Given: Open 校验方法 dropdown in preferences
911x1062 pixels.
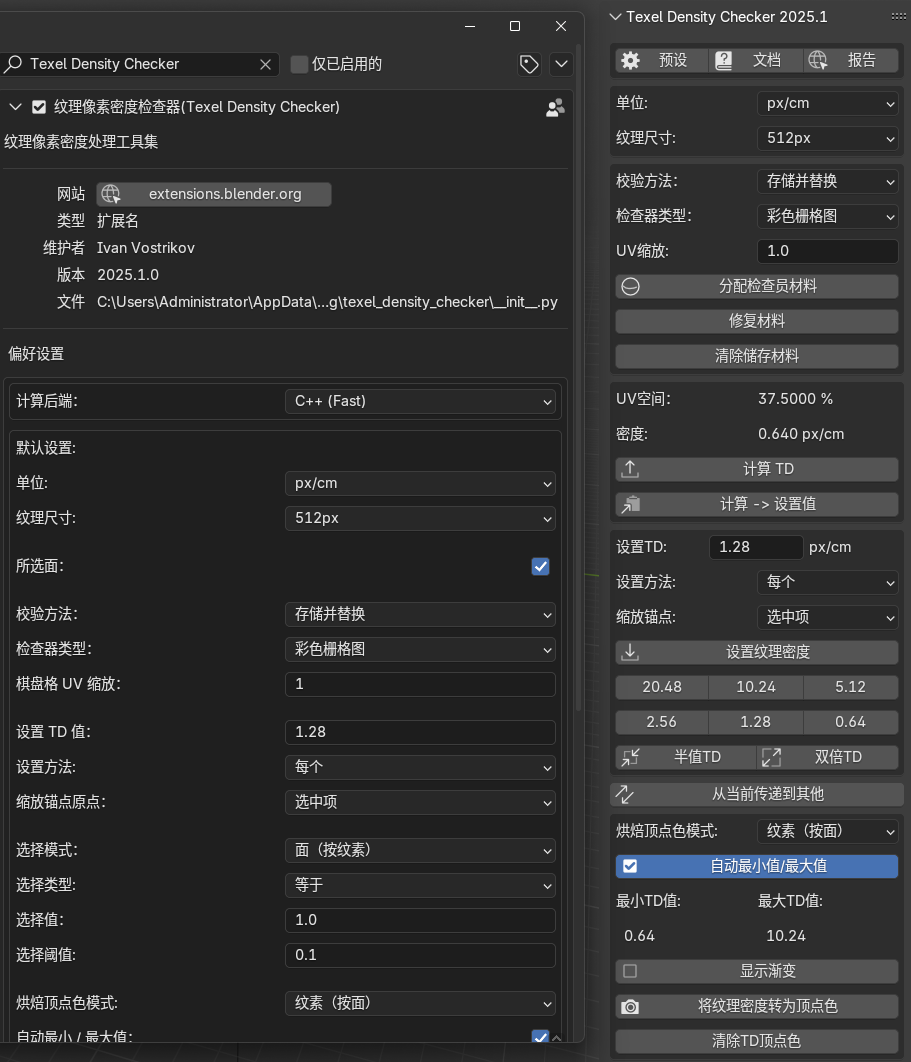Looking at the screenshot, I should tap(420, 614).
